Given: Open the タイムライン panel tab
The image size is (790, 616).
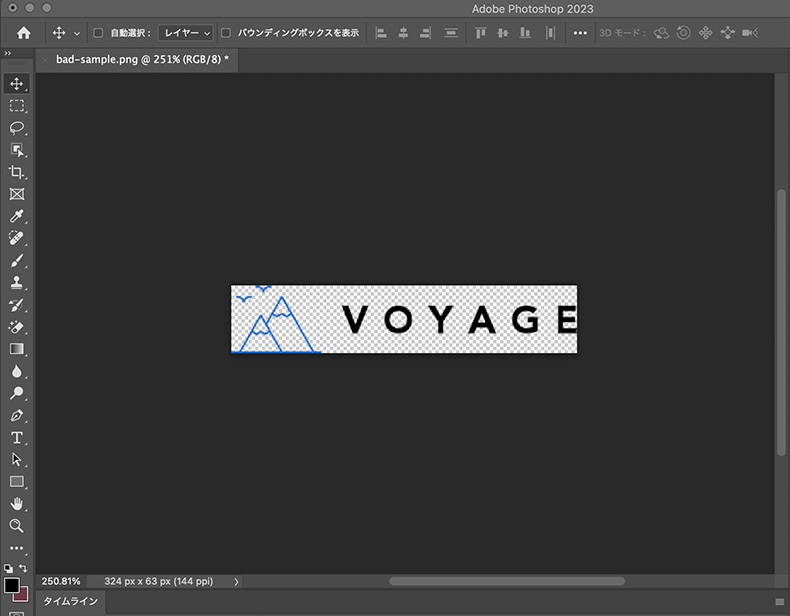Looking at the screenshot, I should pyautogui.click(x=70, y=601).
